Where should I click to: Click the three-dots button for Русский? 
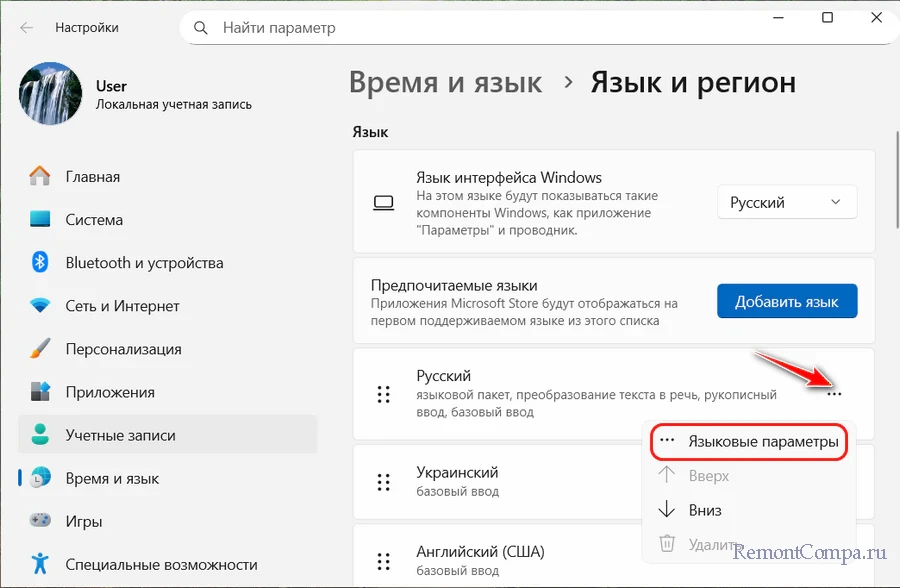[x=835, y=394]
